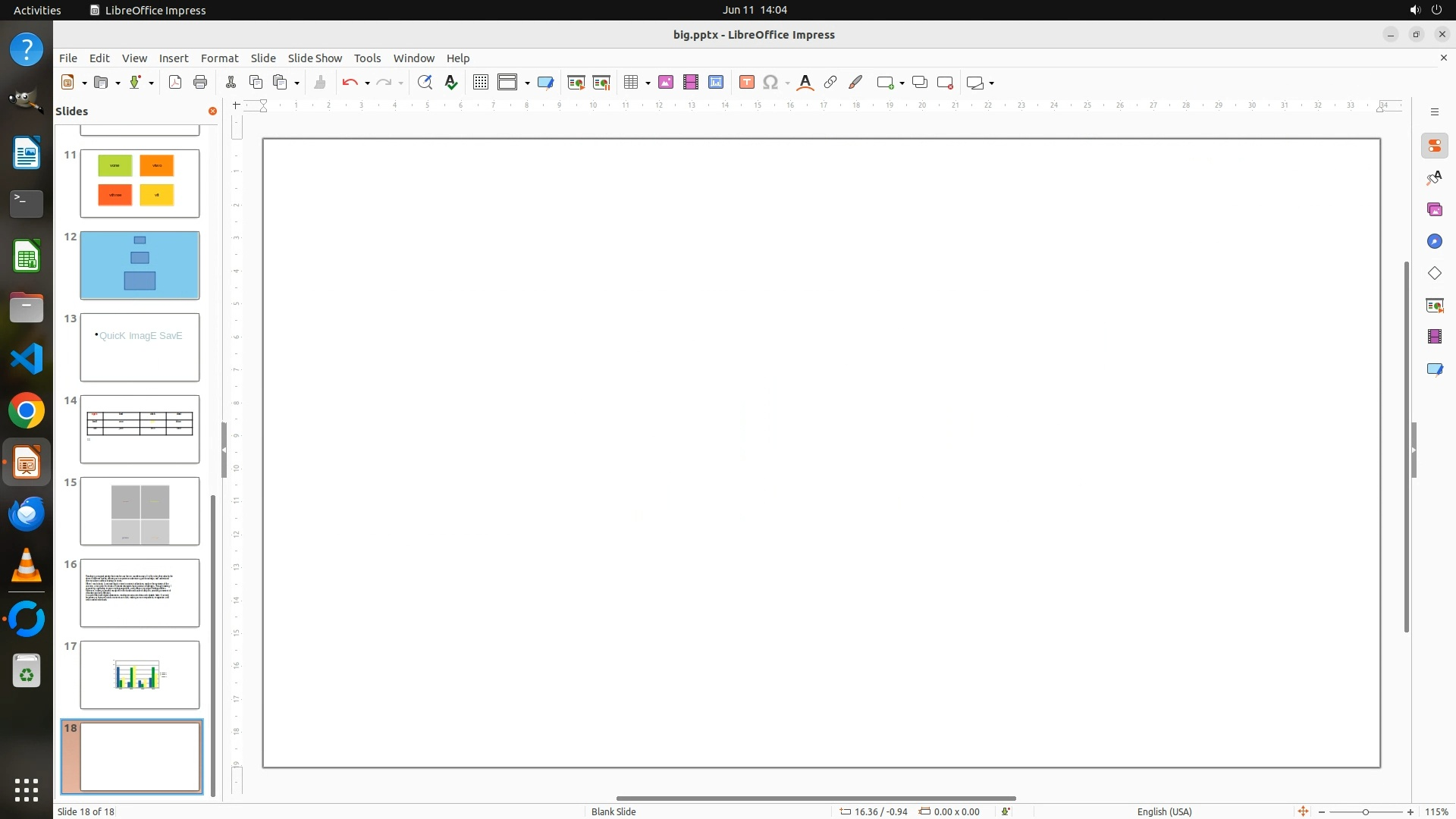Start presentation from first slide icon
1456x819 pixels.
(x=576, y=83)
